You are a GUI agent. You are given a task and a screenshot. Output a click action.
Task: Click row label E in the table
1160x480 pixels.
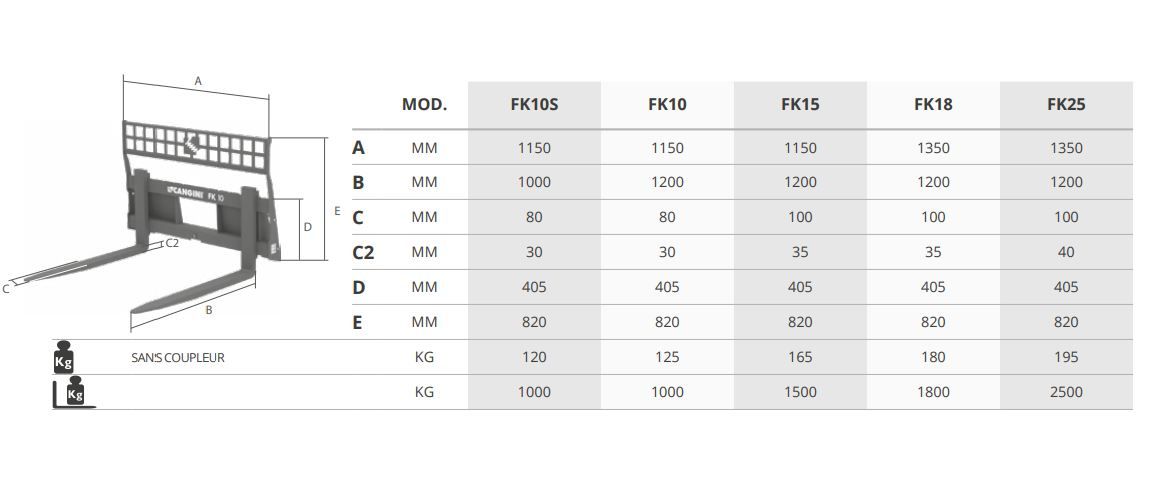click(358, 322)
